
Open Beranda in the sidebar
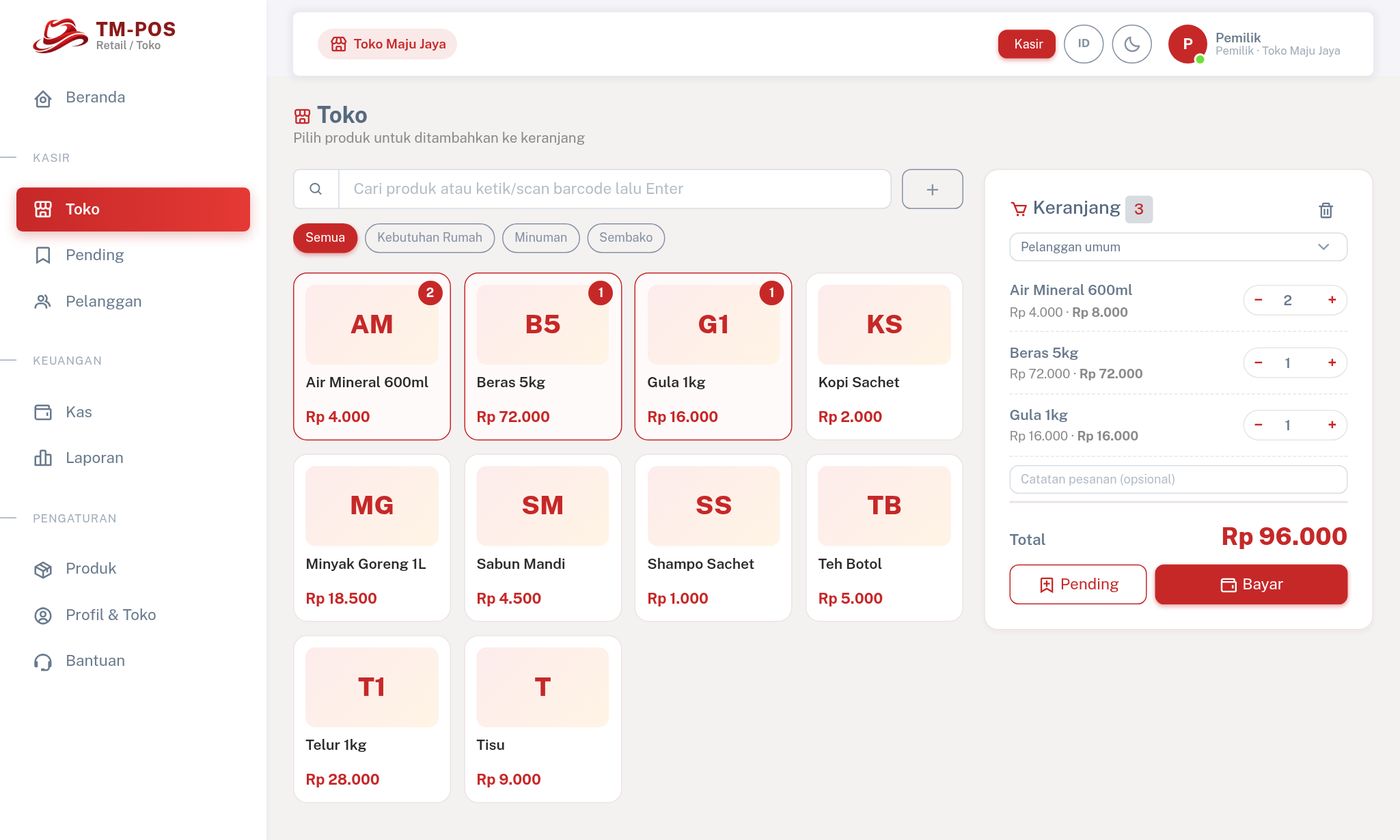click(133, 98)
